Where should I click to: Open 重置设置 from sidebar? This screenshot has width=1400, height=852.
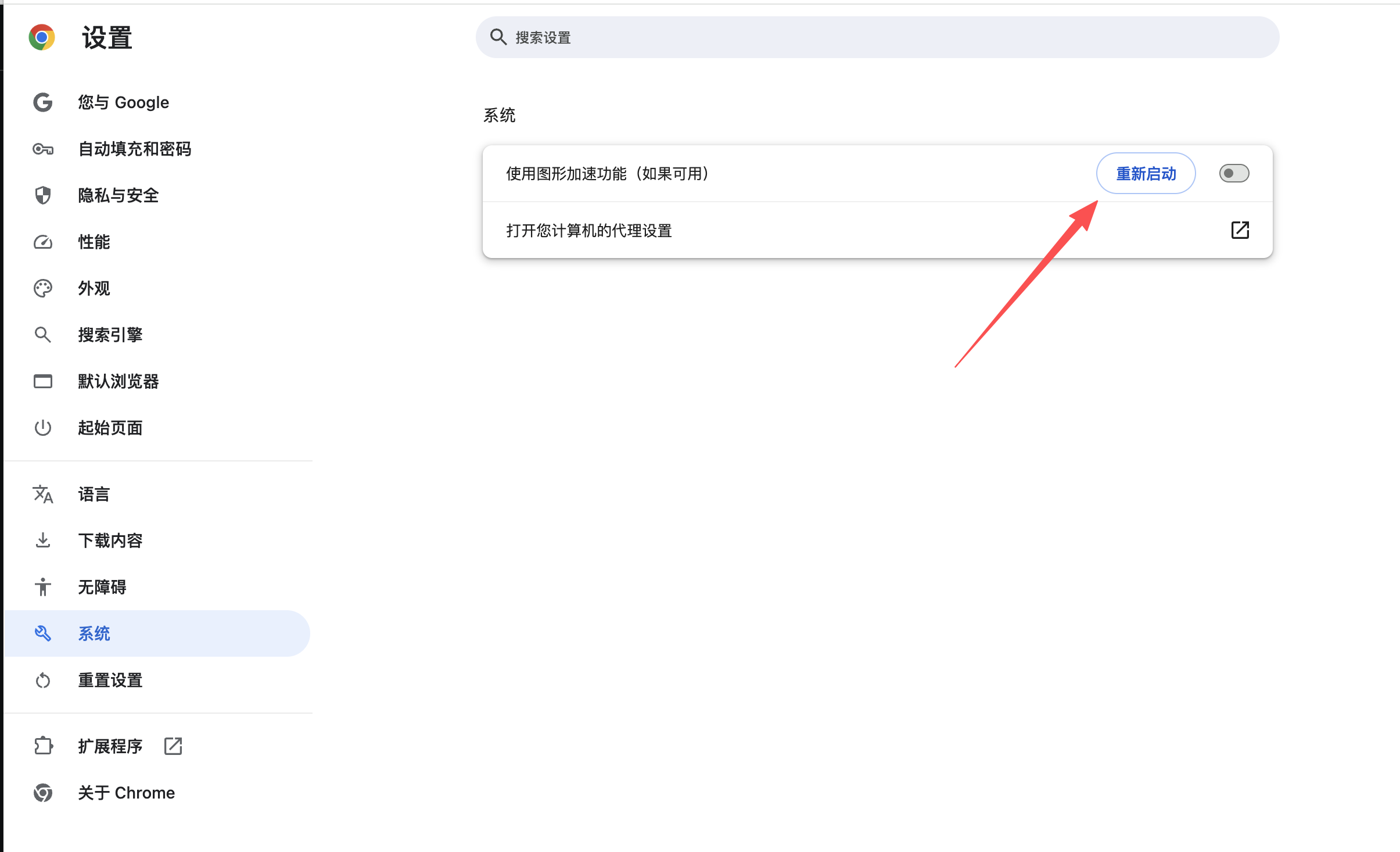click(110, 680)
